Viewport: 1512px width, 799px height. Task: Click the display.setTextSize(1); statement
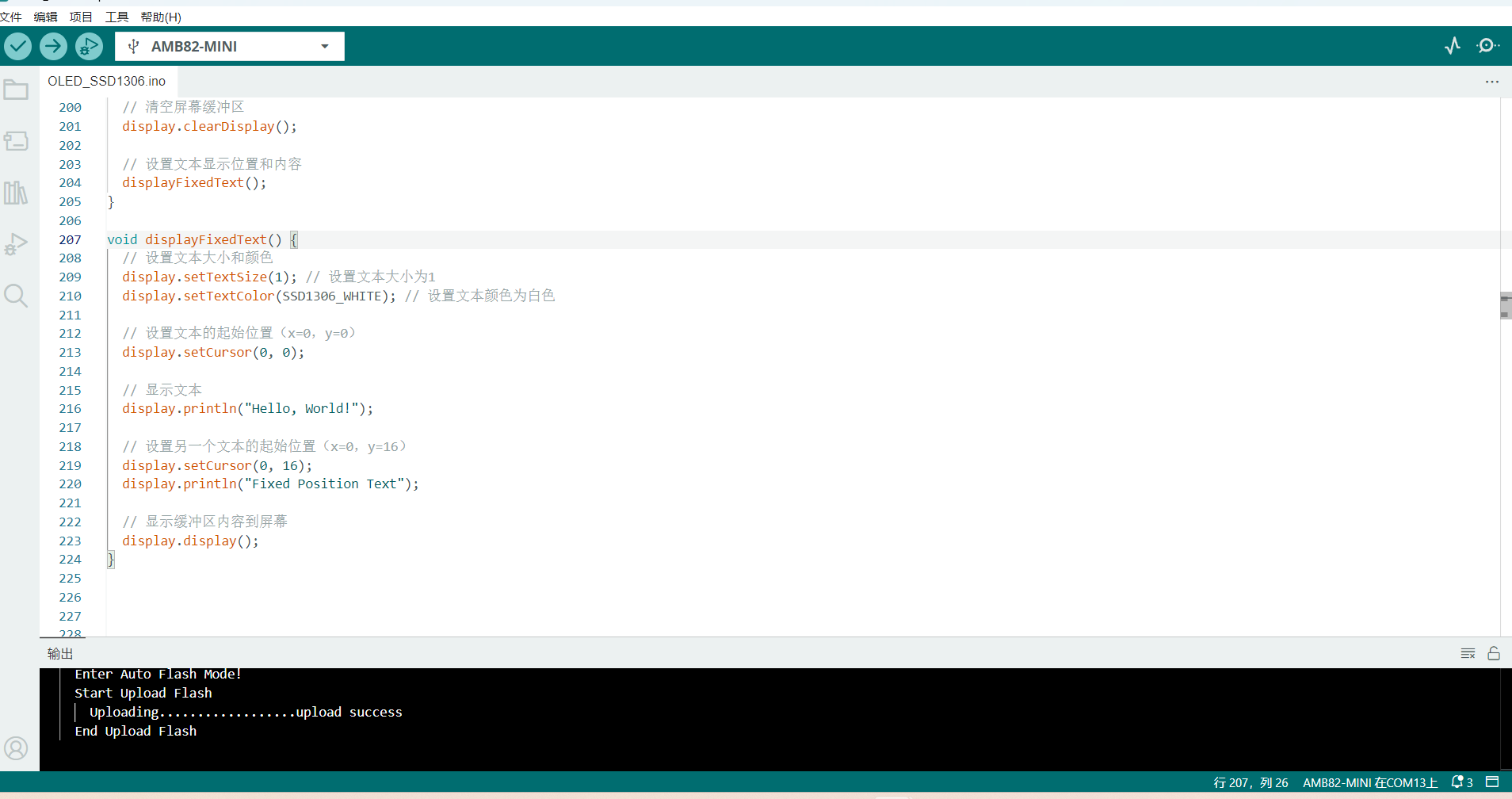tap(209, 277)
